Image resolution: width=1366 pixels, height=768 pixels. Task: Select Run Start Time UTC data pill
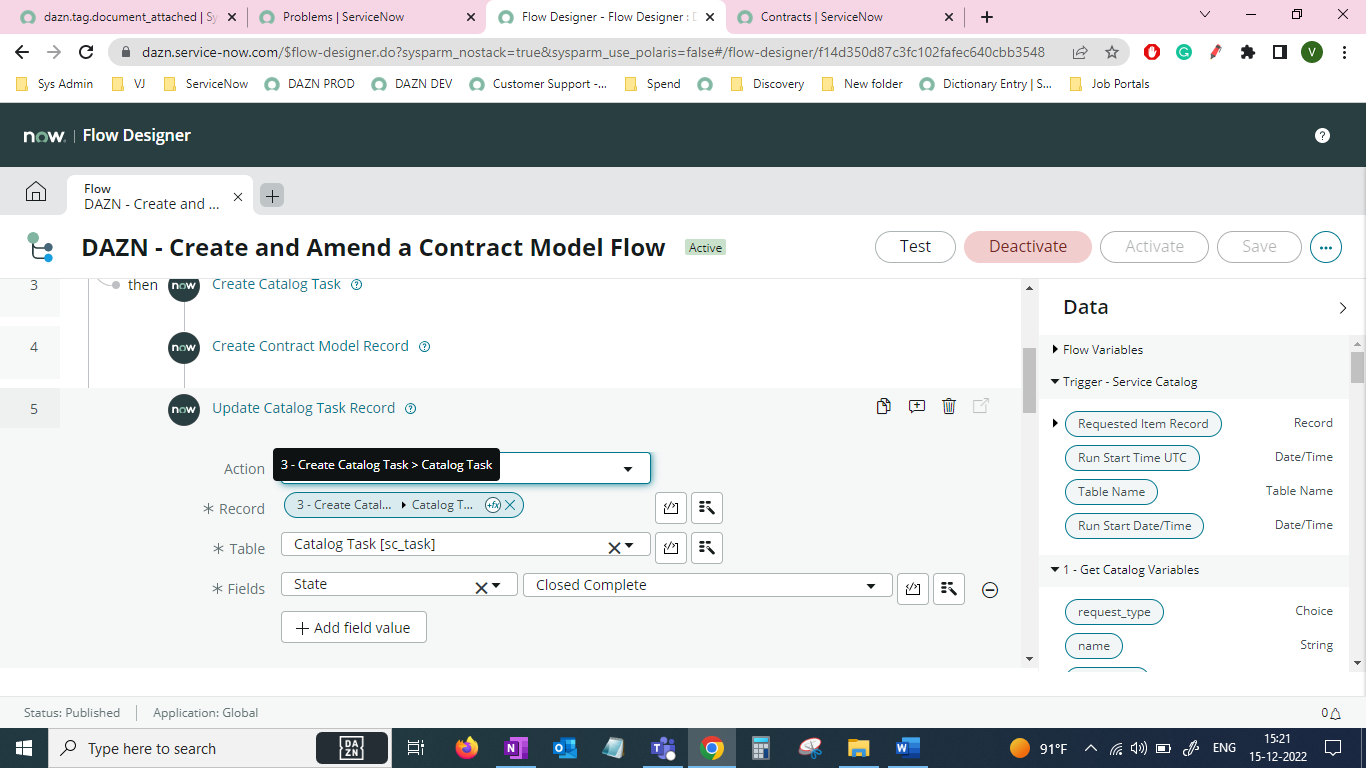click(1133, 458)
